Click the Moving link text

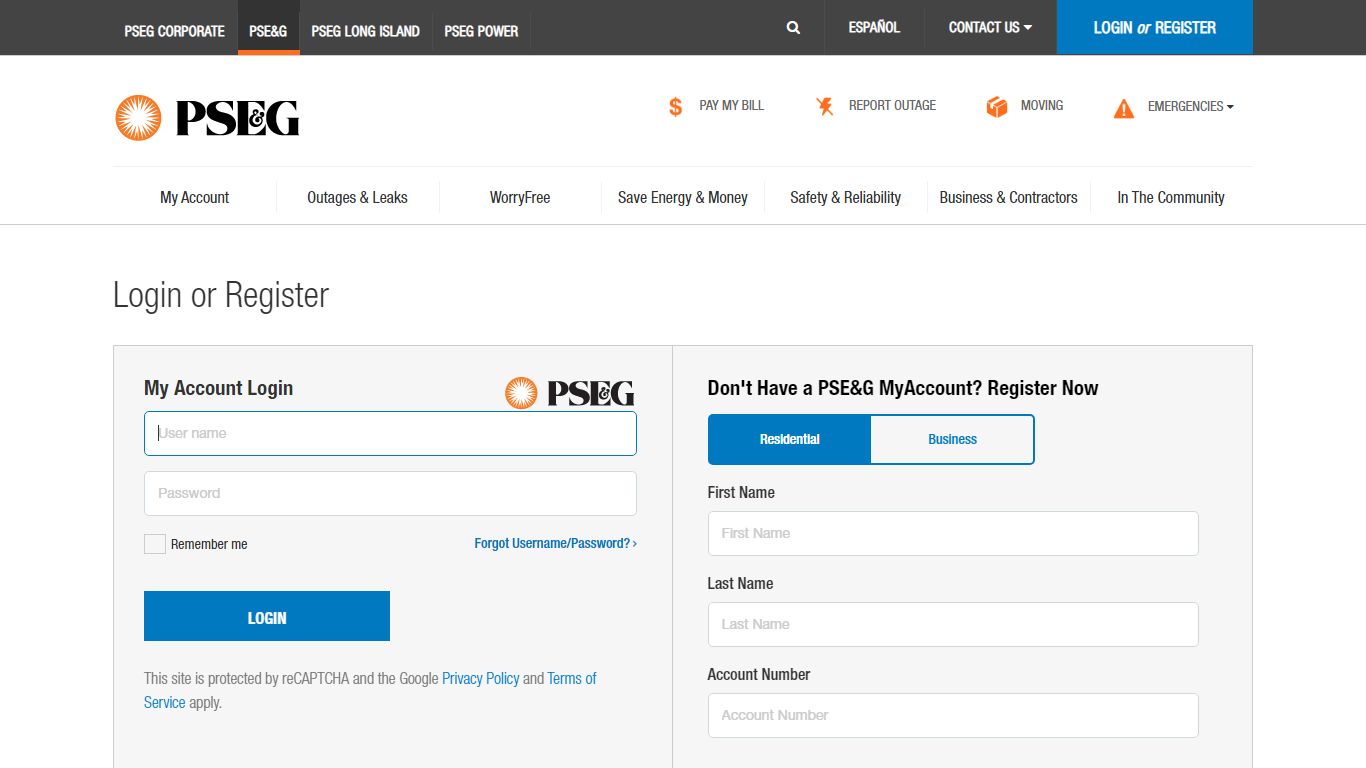(x=1042, y=105)
